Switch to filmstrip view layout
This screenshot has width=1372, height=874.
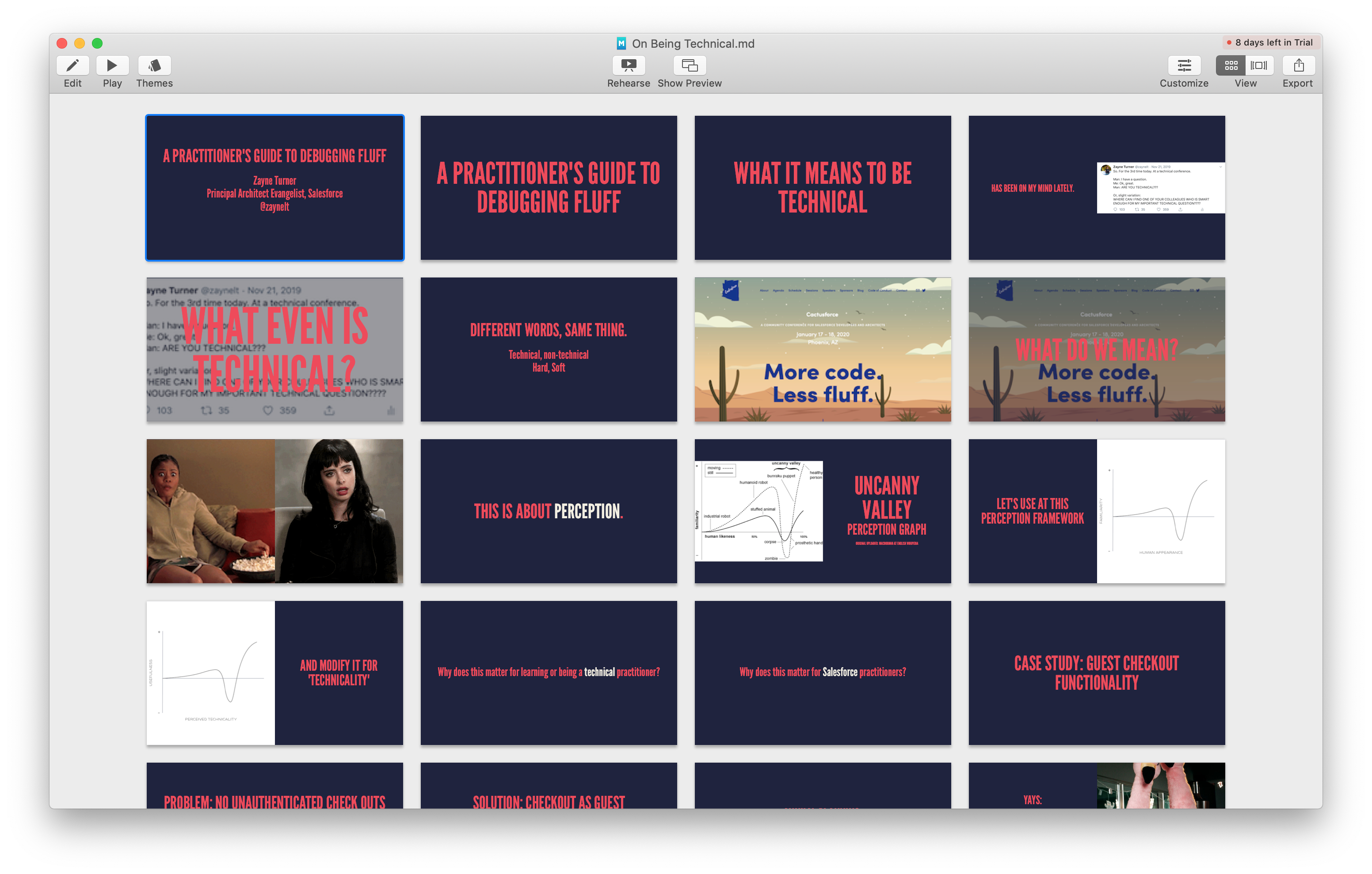tap(1258, 65)
